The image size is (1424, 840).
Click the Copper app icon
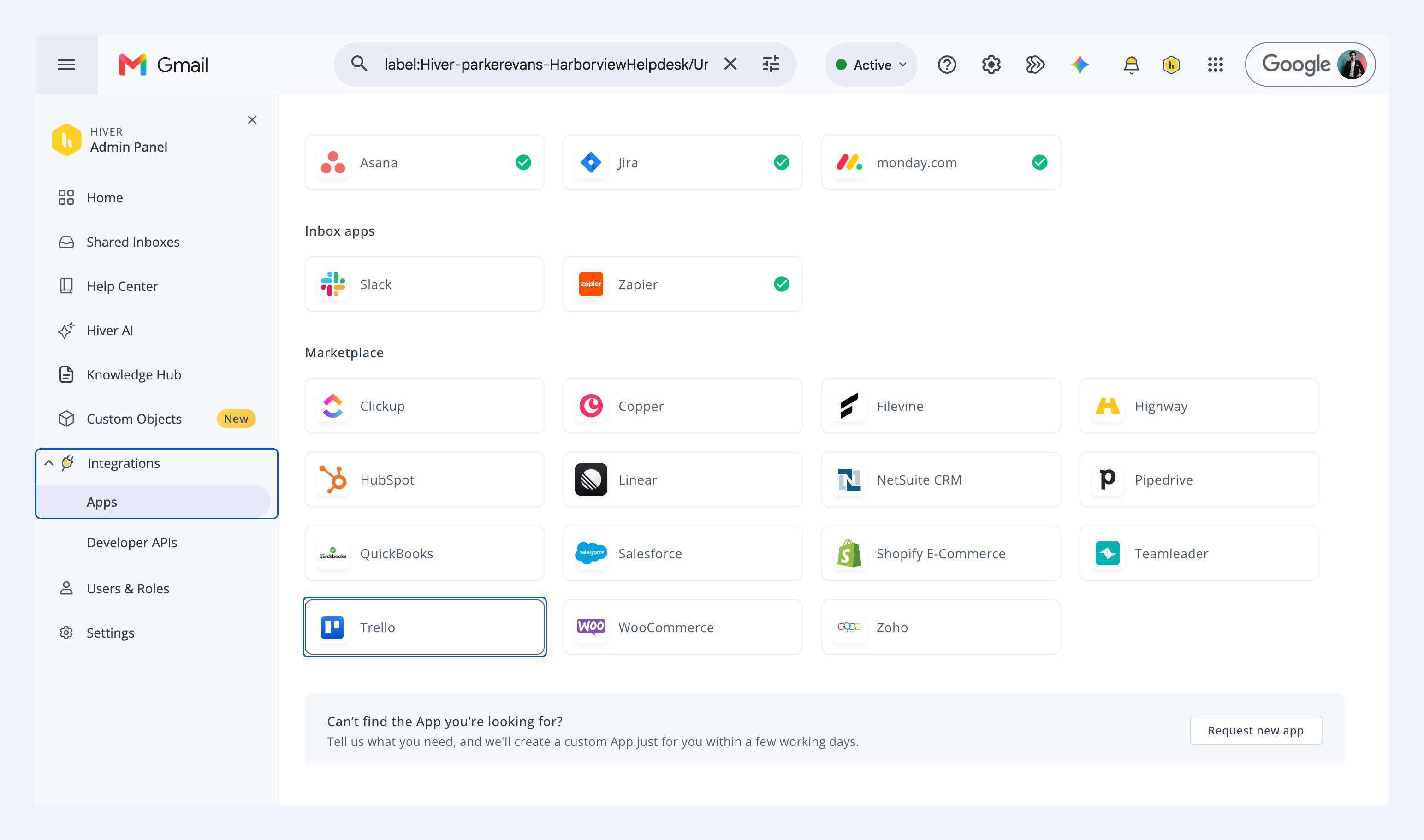591,406
